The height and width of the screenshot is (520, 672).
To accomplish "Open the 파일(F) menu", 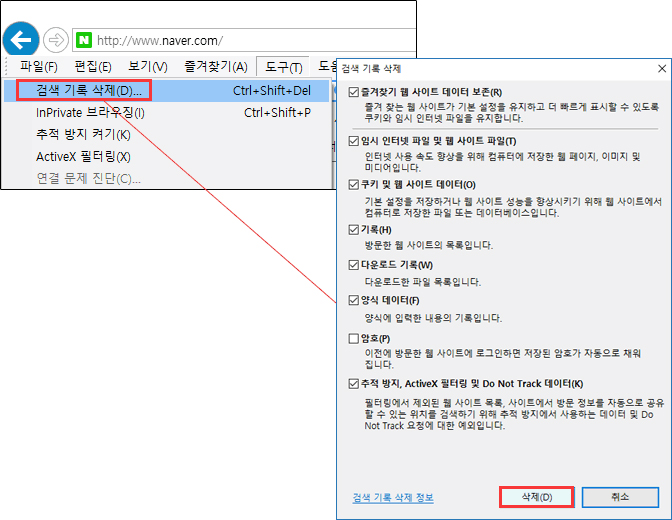I will (x=38, y=67).
